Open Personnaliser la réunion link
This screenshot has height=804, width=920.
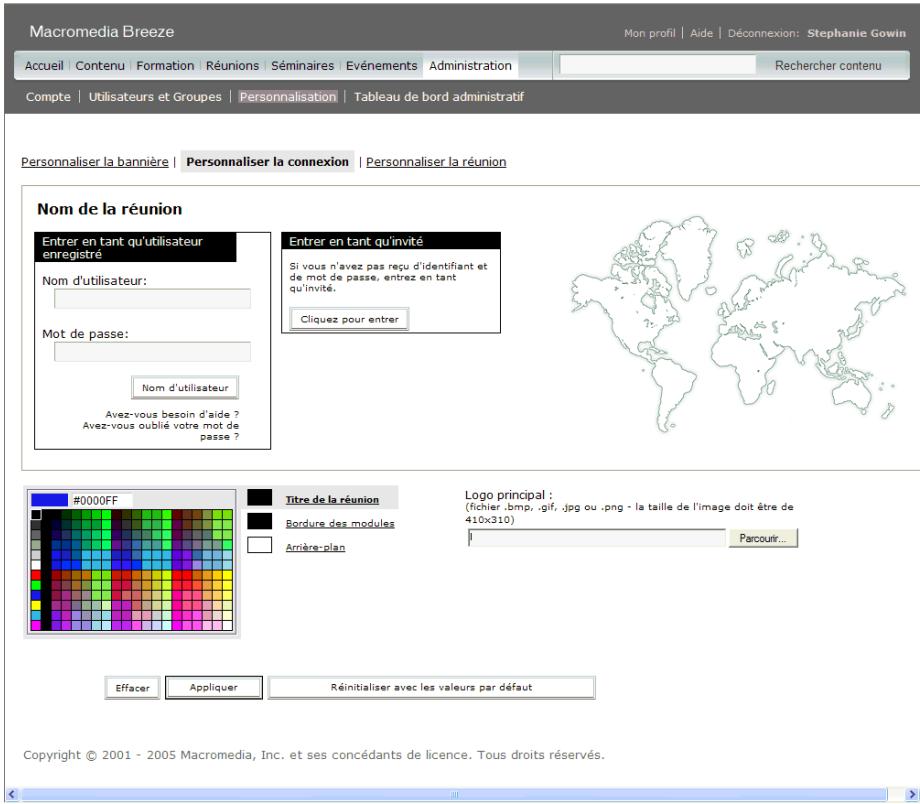click(x=436, y=162)
